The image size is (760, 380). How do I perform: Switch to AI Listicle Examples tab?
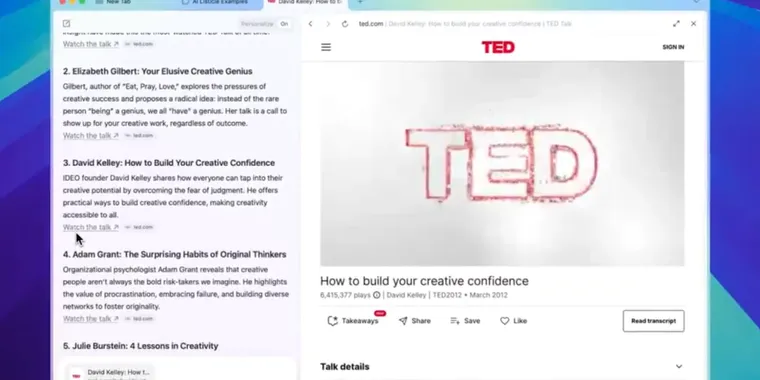pos(216,2)
